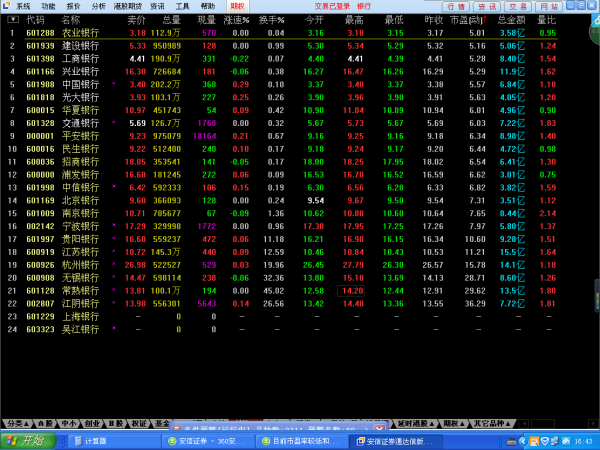
Task: Open the 资讯 menu
Action: coord(157,6)
